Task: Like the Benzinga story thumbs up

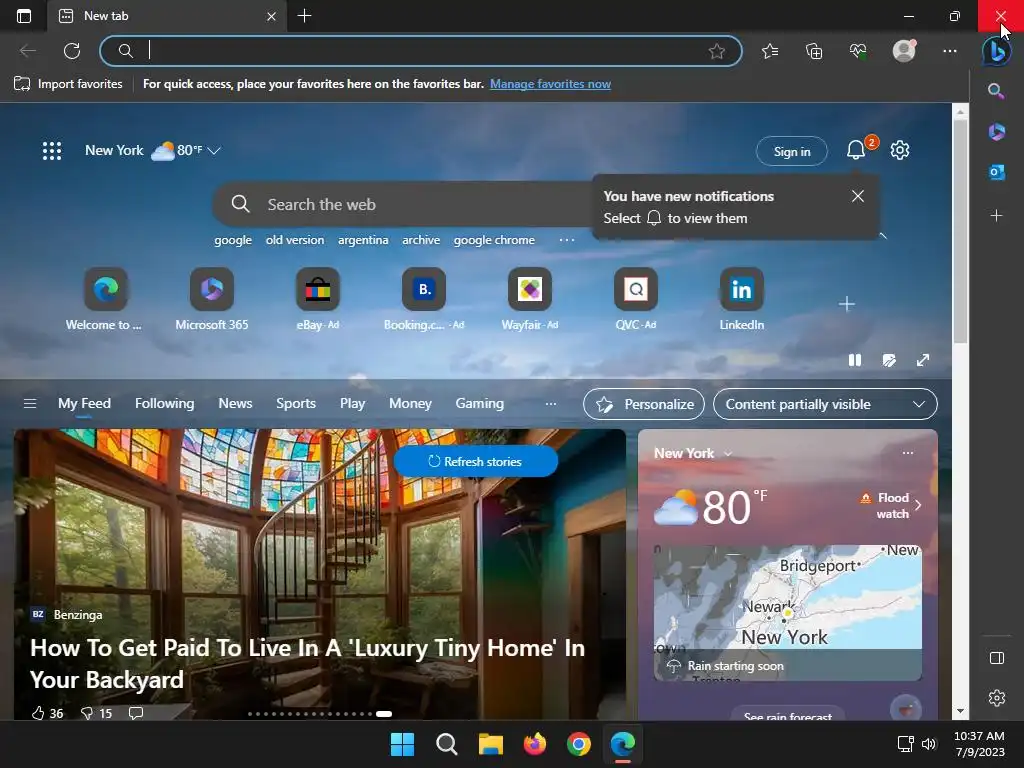Action: pyautogui.click(x=39, y=712)
